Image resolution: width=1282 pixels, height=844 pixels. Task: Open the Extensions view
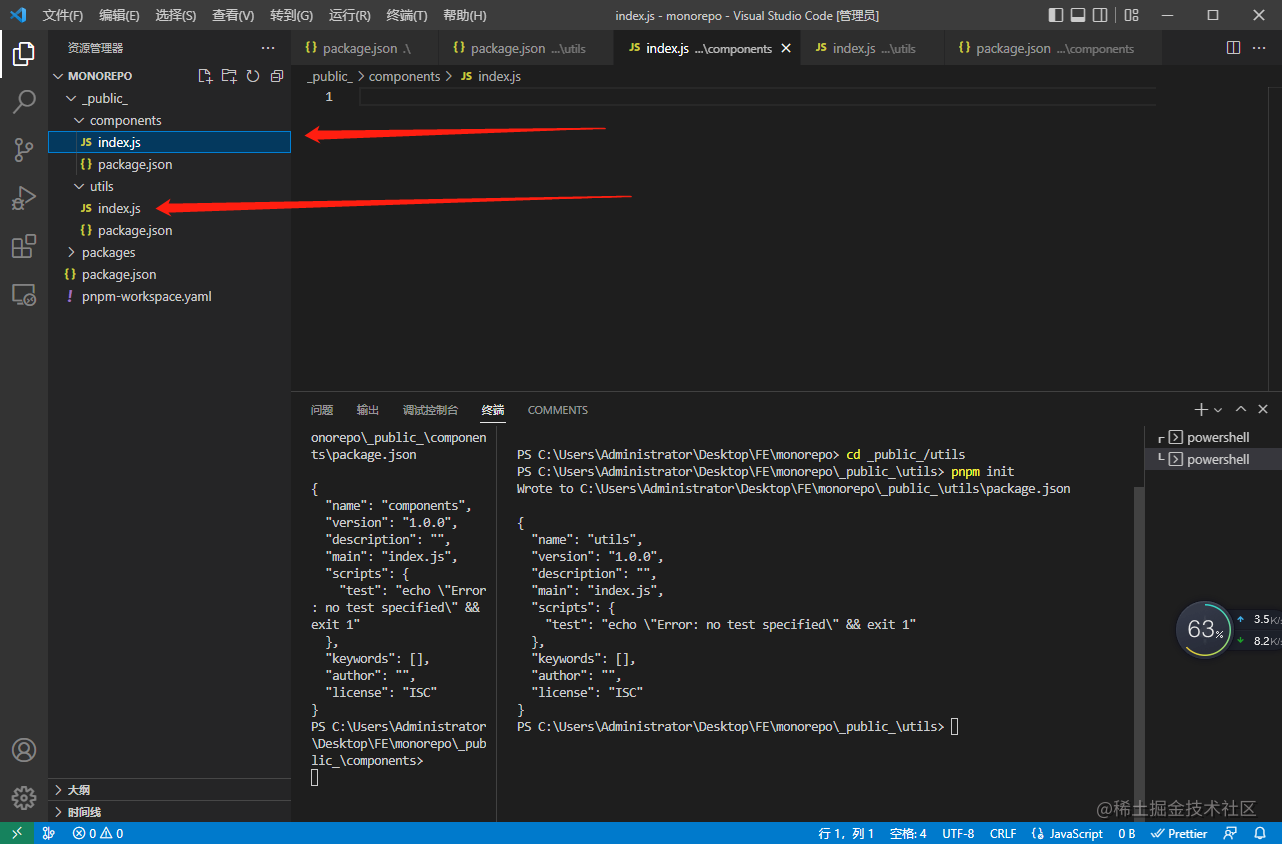(24, 246)
